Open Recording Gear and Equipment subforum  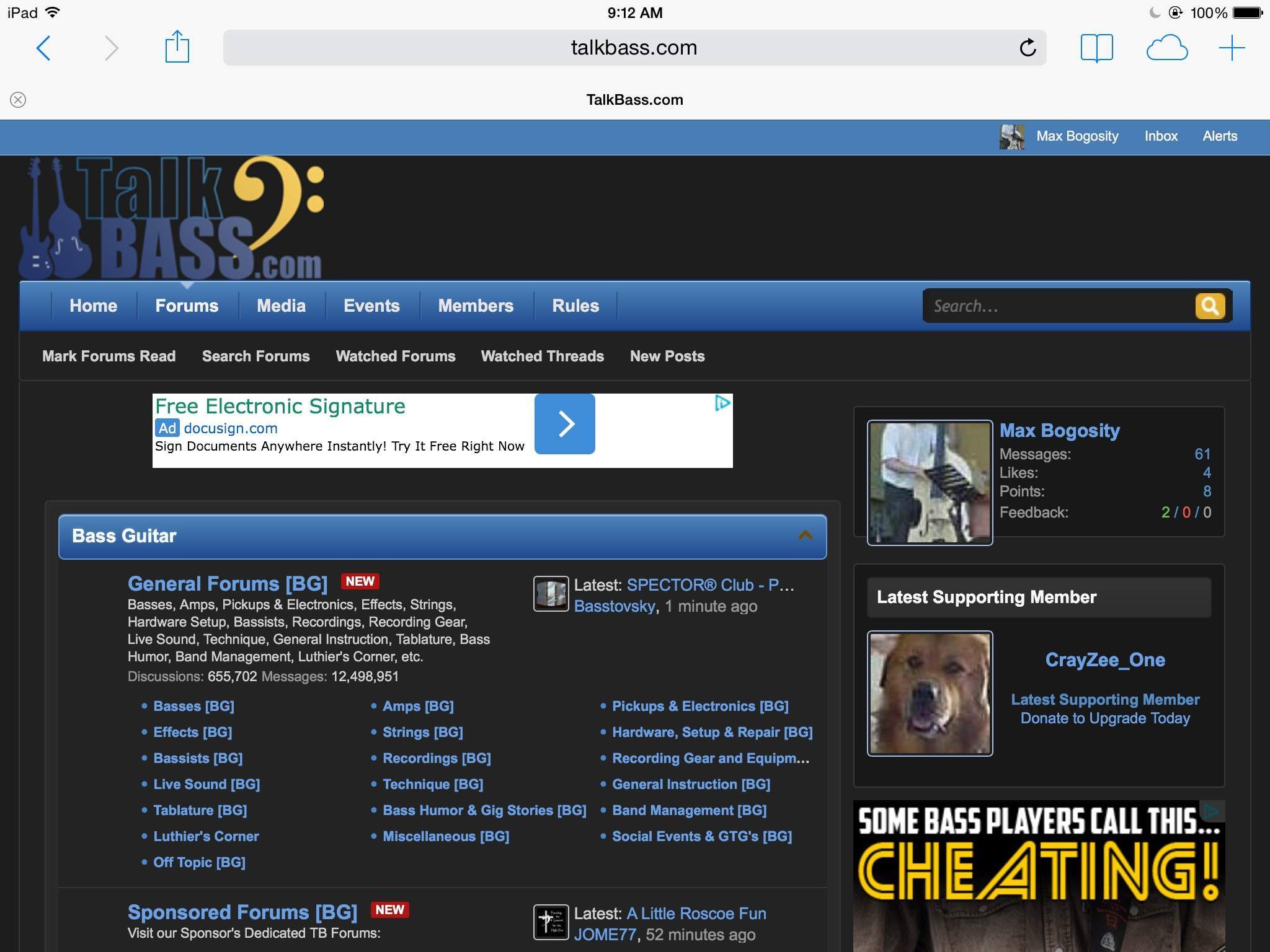pos(711,758)
